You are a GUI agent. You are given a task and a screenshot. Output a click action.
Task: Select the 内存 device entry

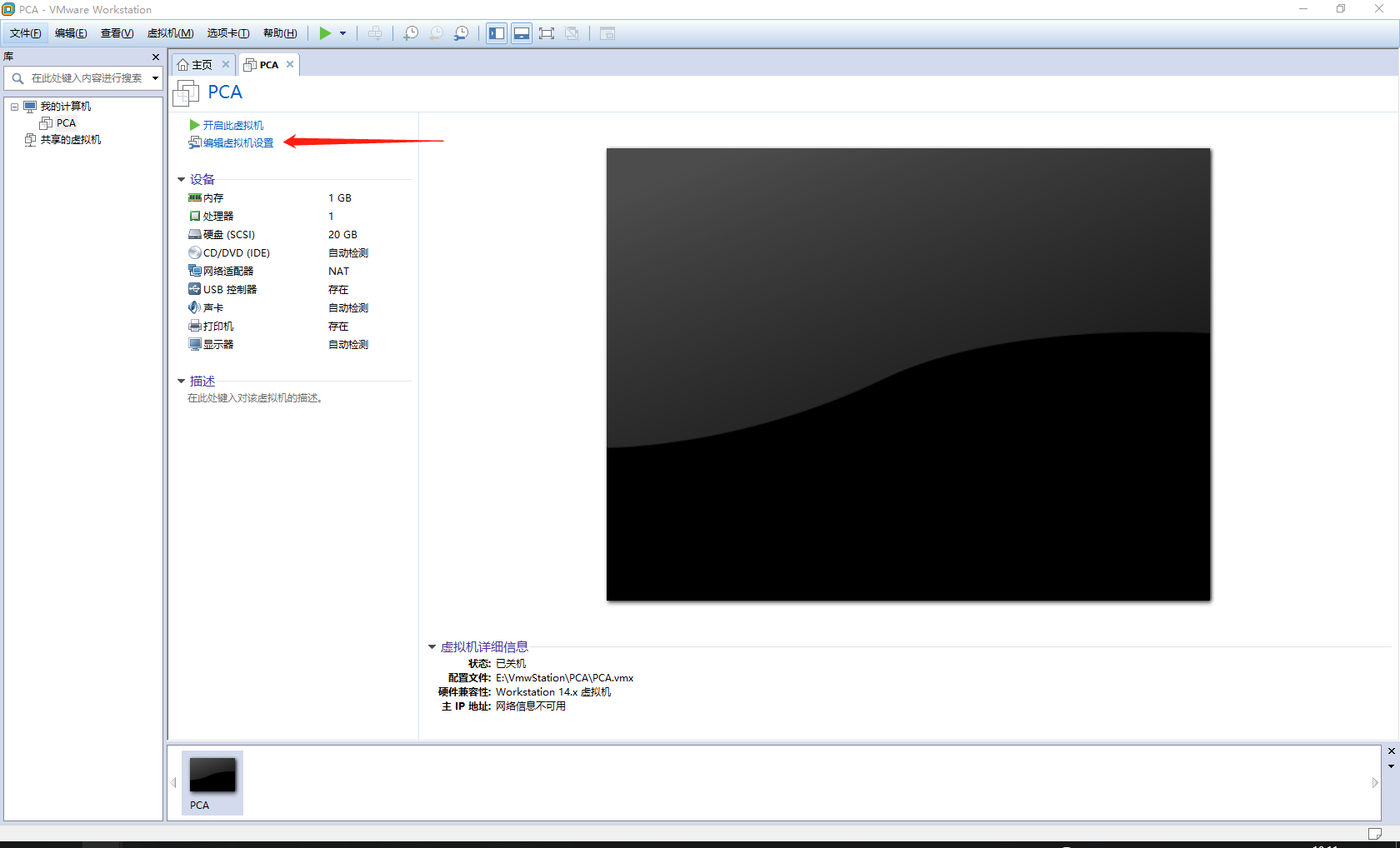coord(213,197)
